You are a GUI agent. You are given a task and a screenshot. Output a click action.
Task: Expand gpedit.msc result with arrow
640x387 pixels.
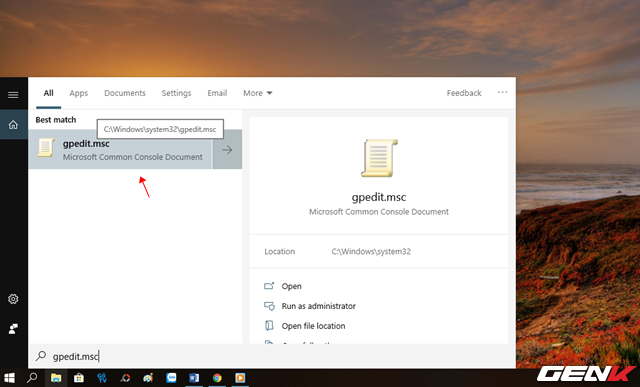point(227,150)
